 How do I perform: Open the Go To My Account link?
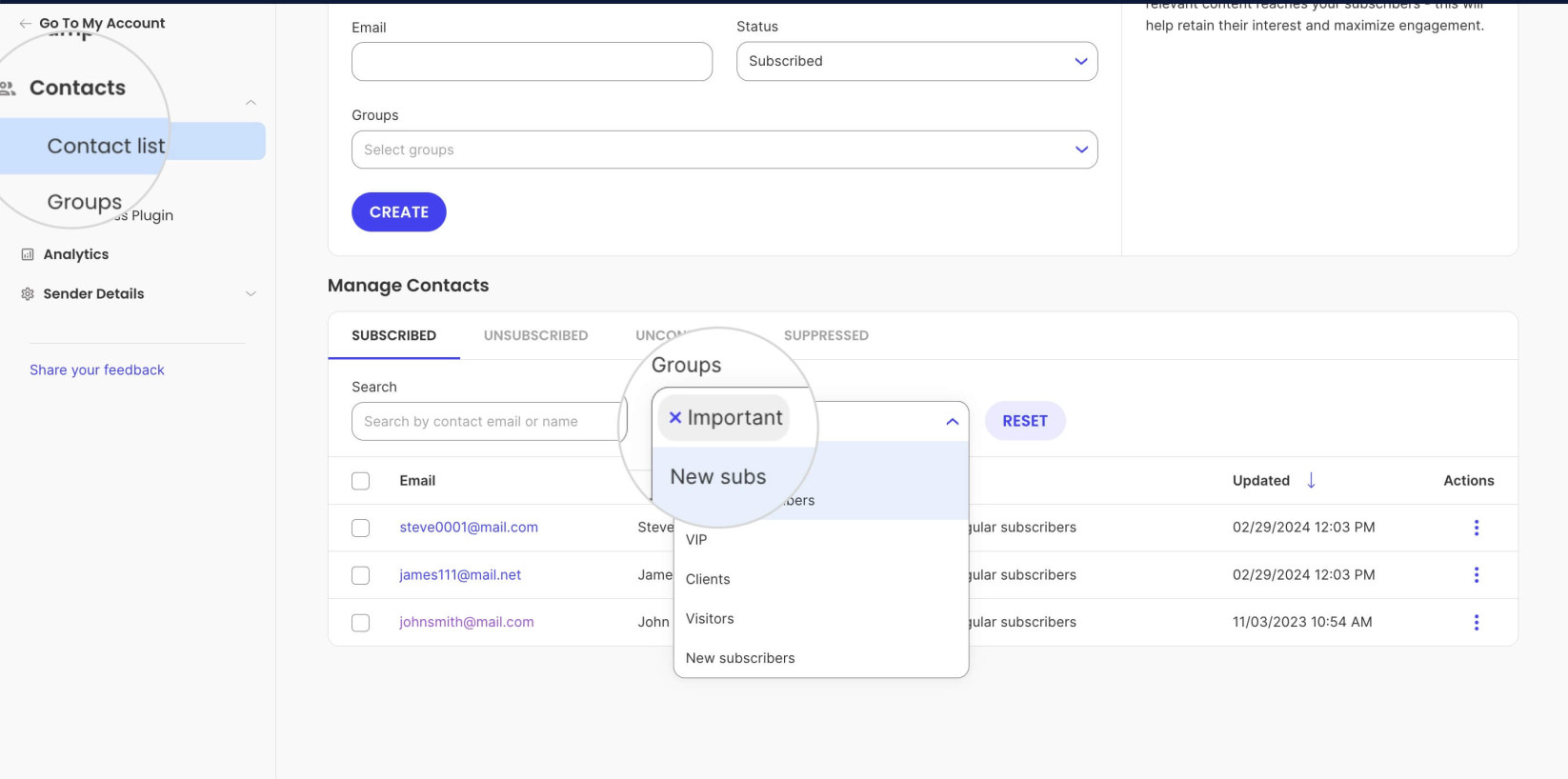(102, 23)
